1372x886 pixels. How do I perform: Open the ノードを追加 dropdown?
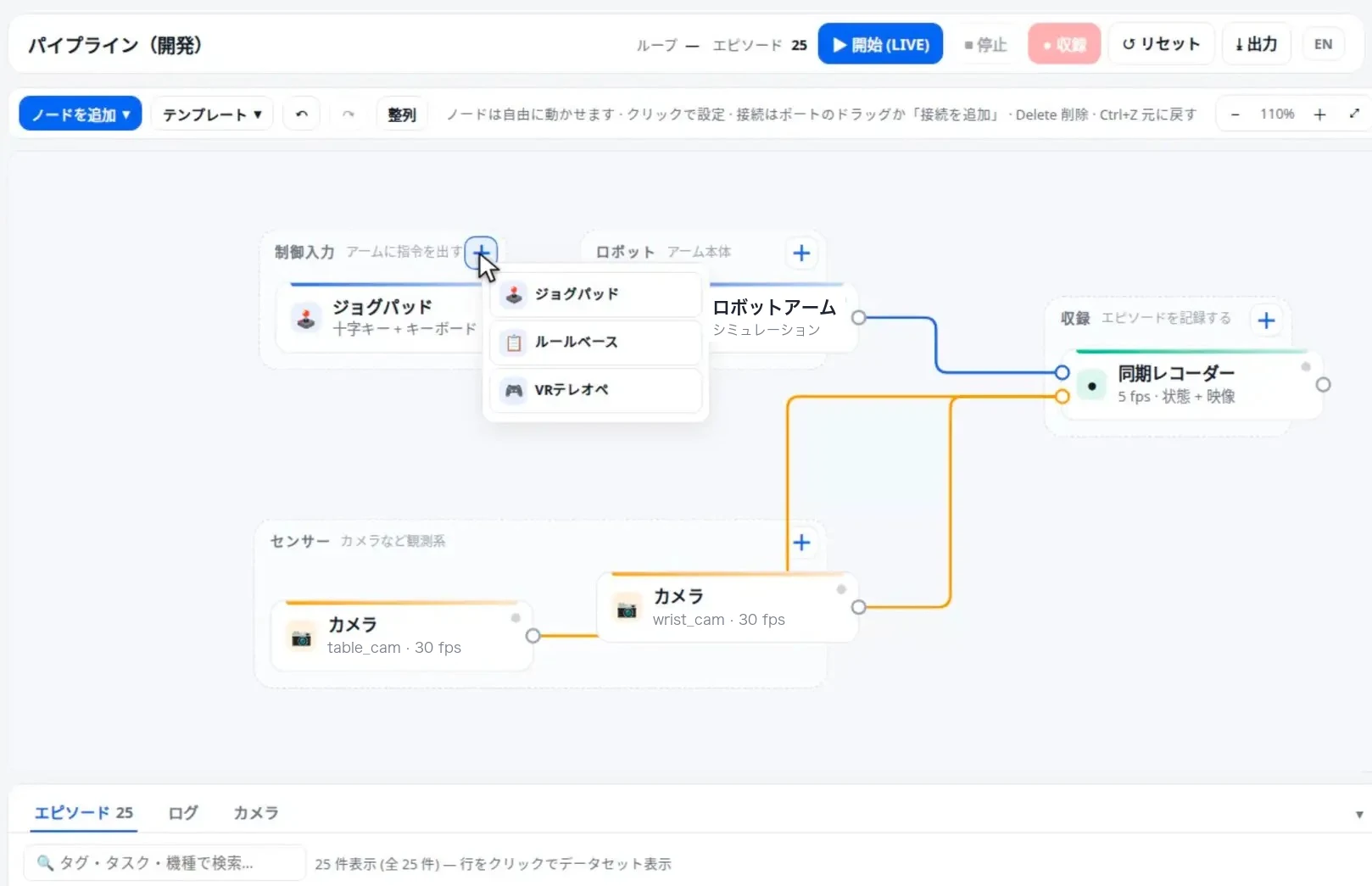pos(81,114)
